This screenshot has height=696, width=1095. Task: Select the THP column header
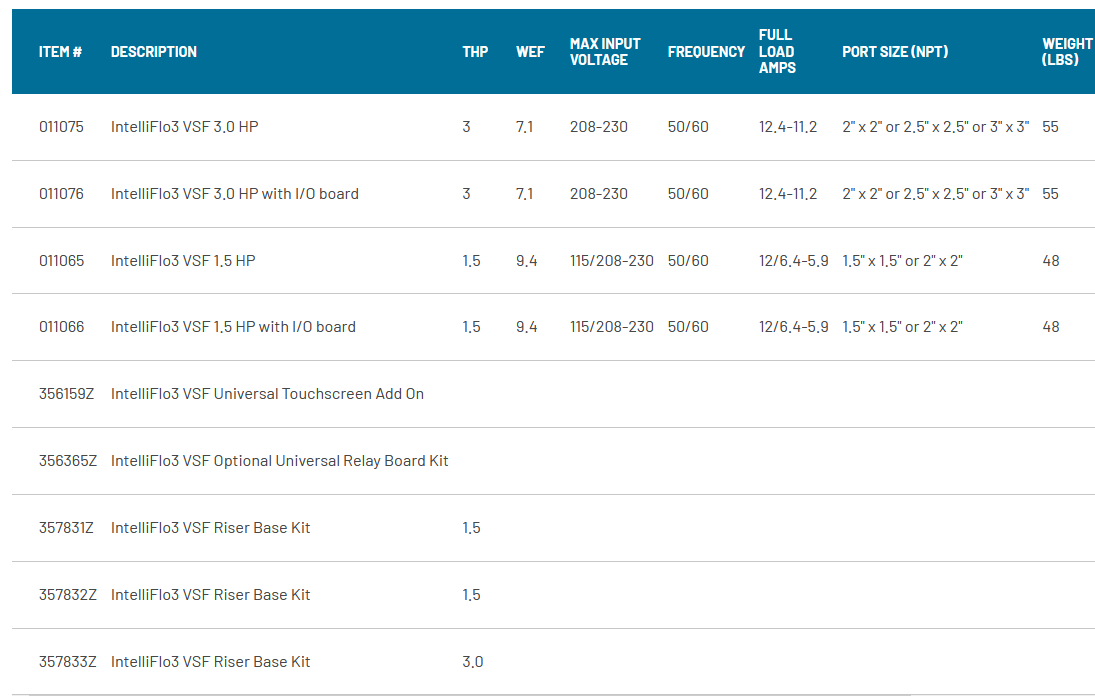click(x=475, y=52)
